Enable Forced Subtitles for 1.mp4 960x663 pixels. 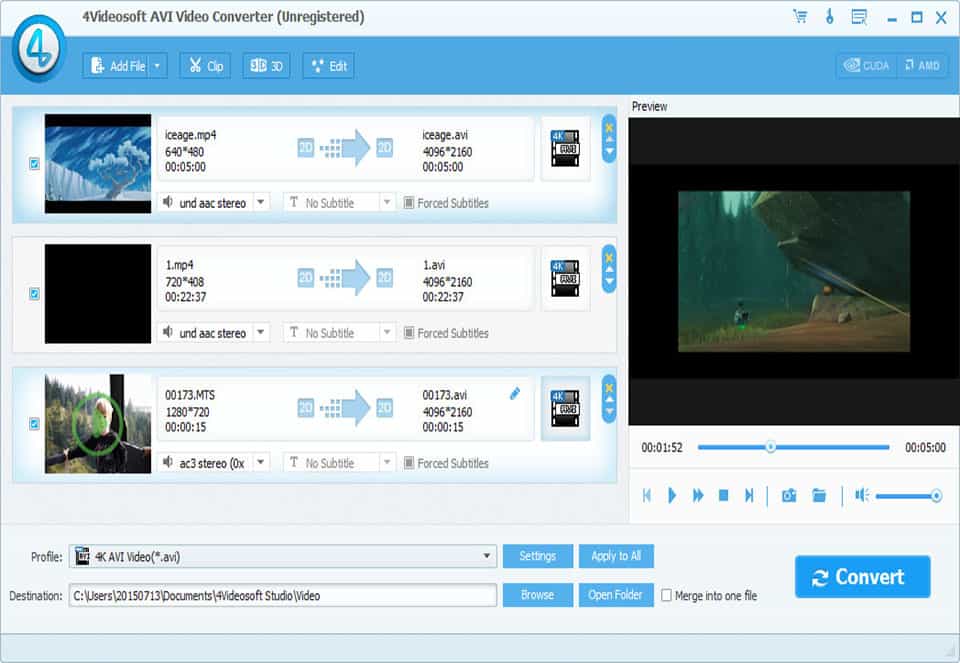tap(409, 333)
